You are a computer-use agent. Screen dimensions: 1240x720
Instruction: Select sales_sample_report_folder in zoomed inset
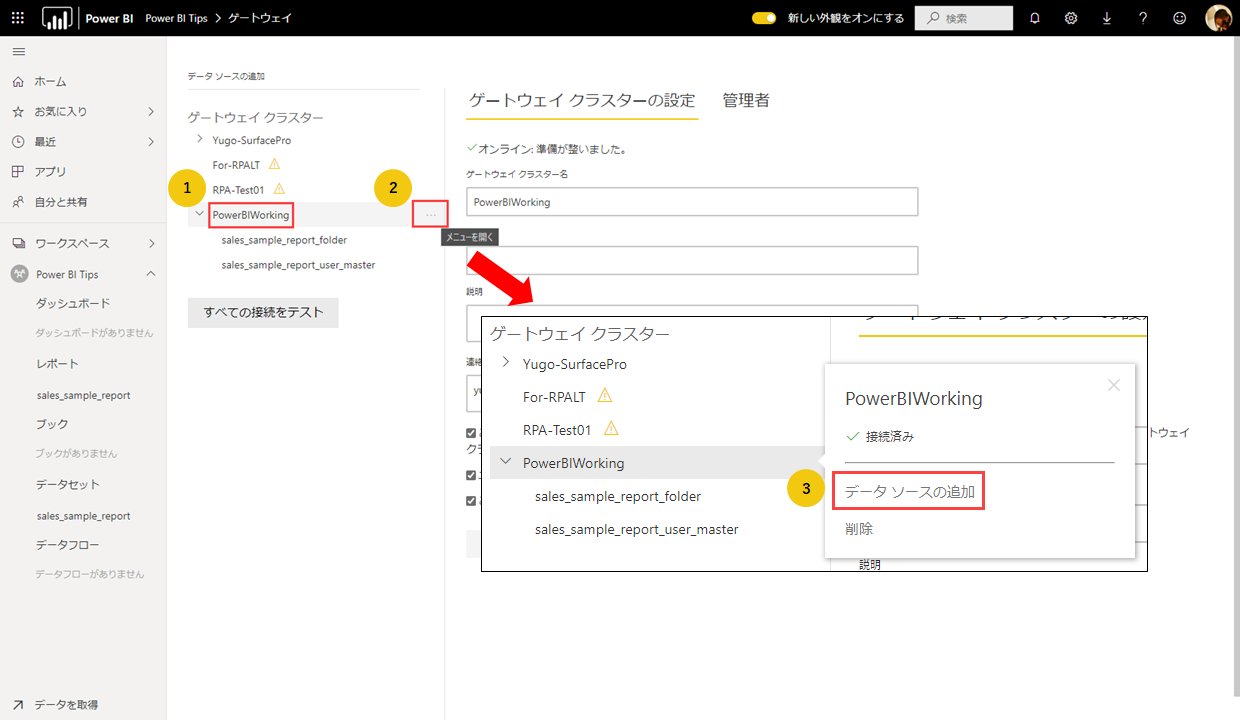pos(618,496)
